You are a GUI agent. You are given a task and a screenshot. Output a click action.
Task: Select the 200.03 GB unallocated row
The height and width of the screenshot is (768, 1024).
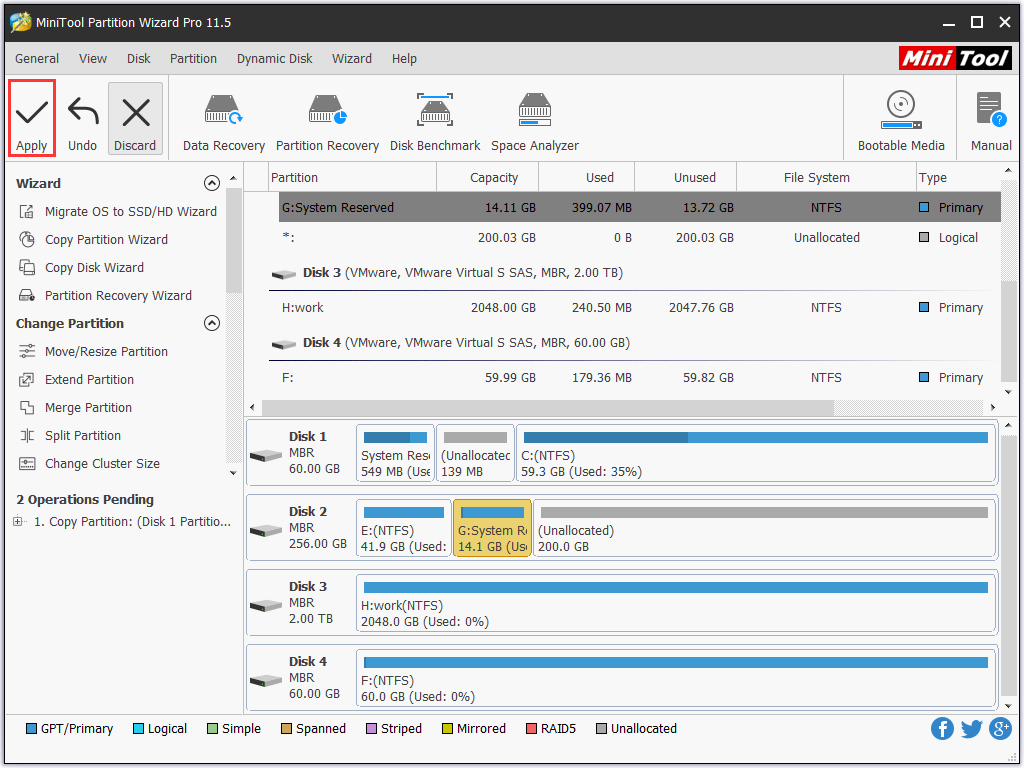pyautogui.click(x=635, y=238)
